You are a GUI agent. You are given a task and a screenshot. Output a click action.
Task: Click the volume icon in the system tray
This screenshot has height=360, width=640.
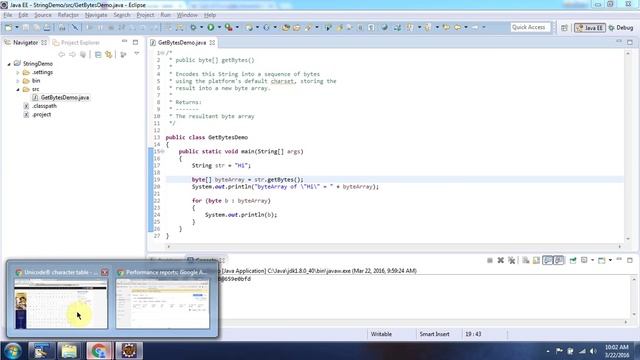[x=593, y=351]
